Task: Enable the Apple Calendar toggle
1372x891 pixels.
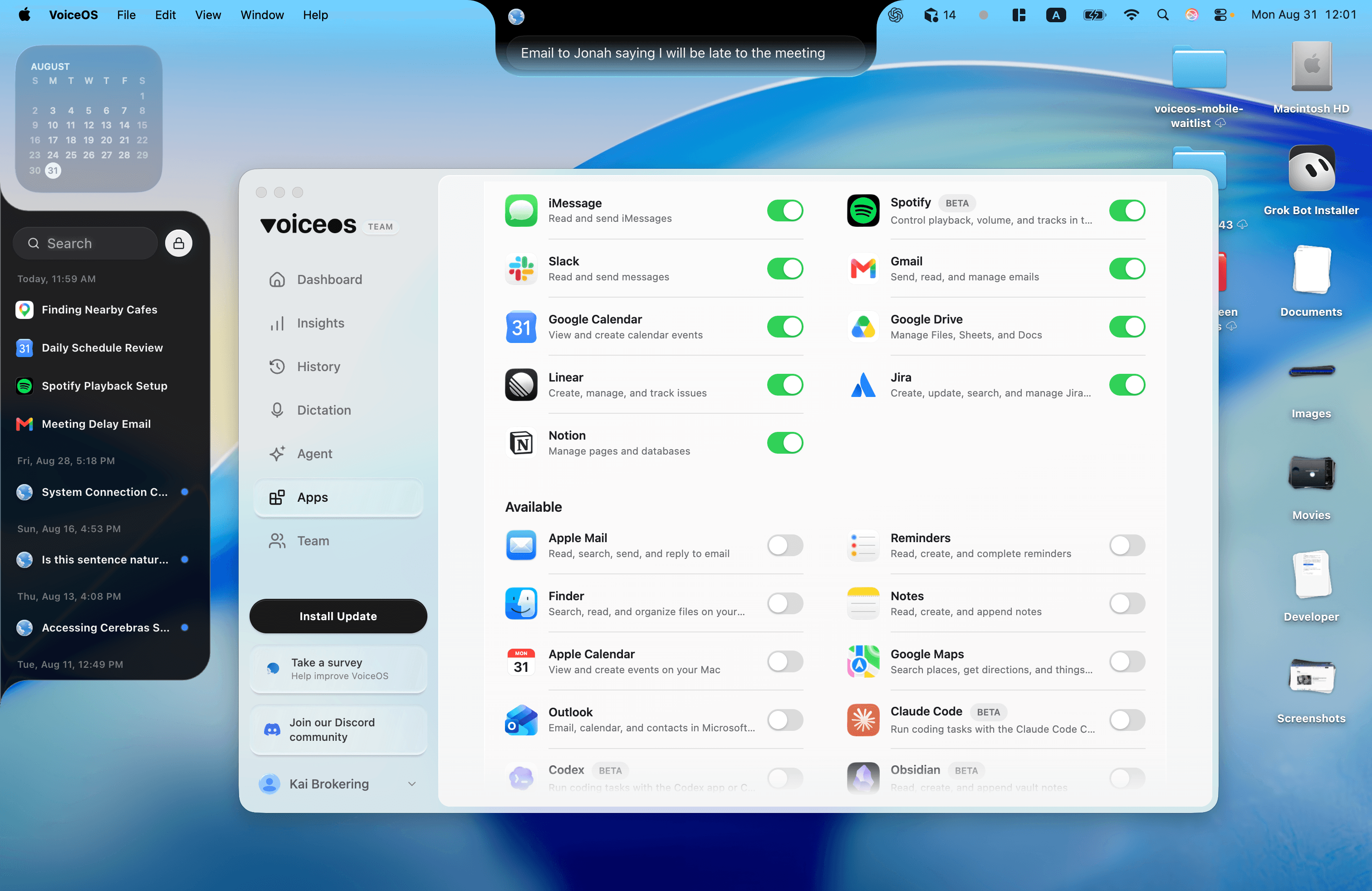Action: [x=784, y=661]
